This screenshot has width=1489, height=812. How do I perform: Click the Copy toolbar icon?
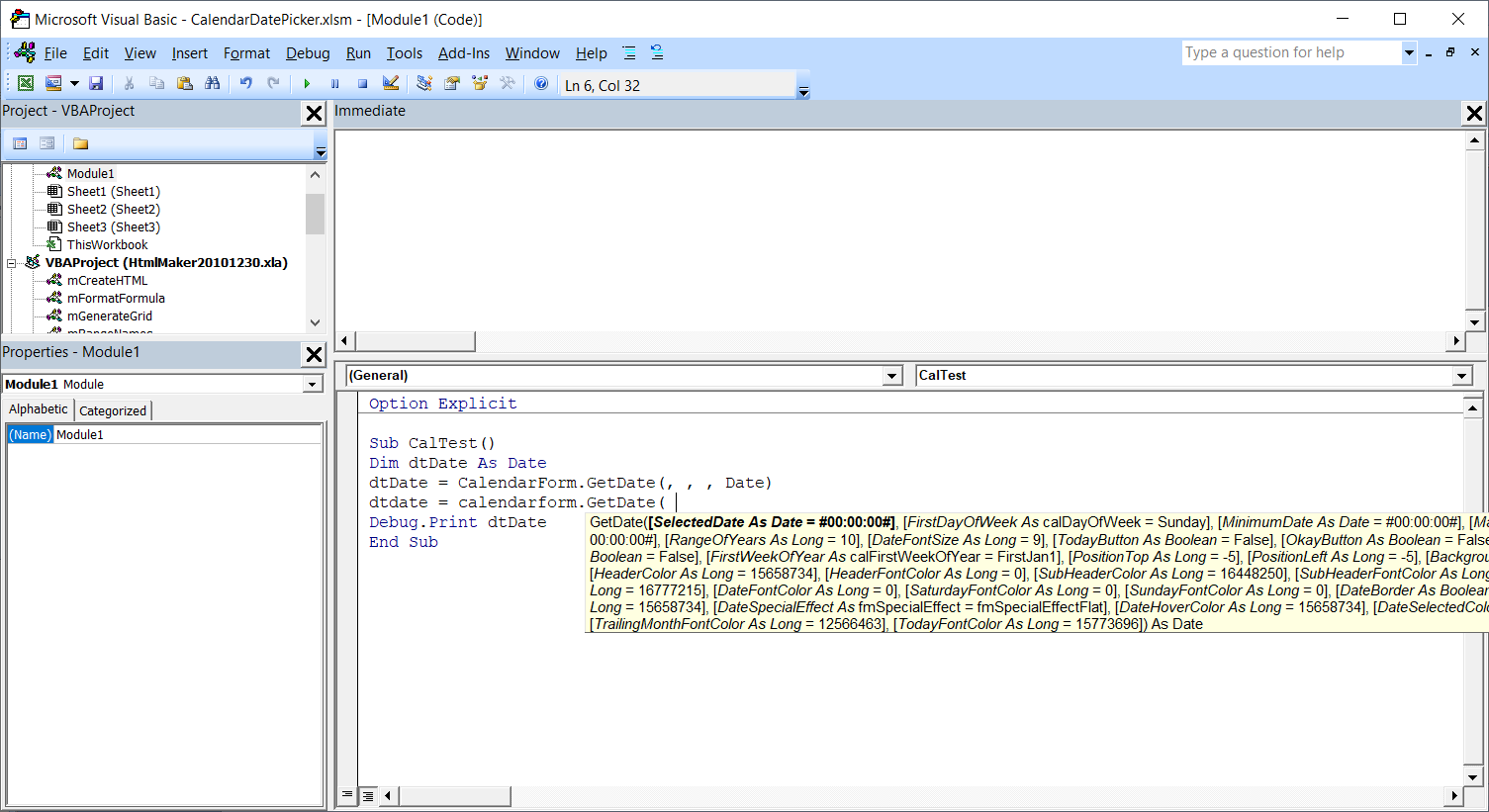coord(156,84)
